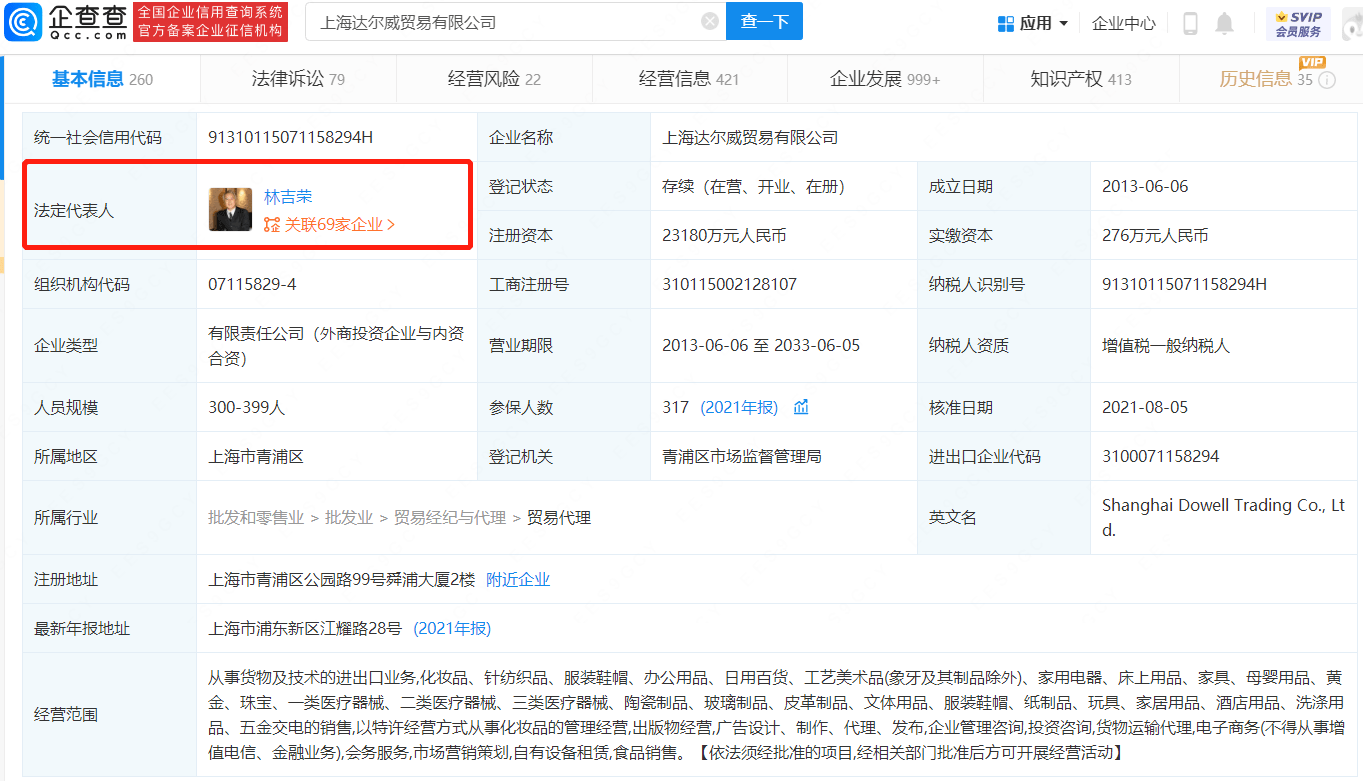Viewport: 1363px width, 781px height.
Task: Switch to the 经营风险 tab
Action: 494,79
